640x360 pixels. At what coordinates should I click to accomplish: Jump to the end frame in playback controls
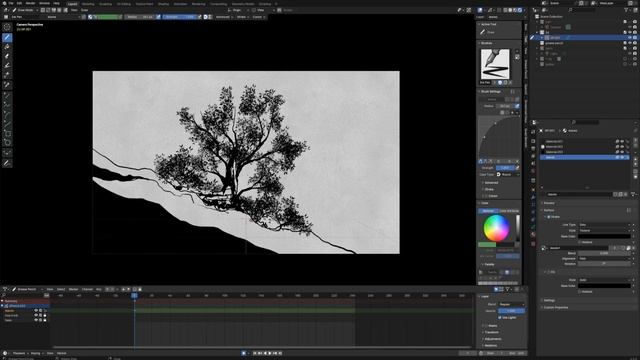pos(280,353)
